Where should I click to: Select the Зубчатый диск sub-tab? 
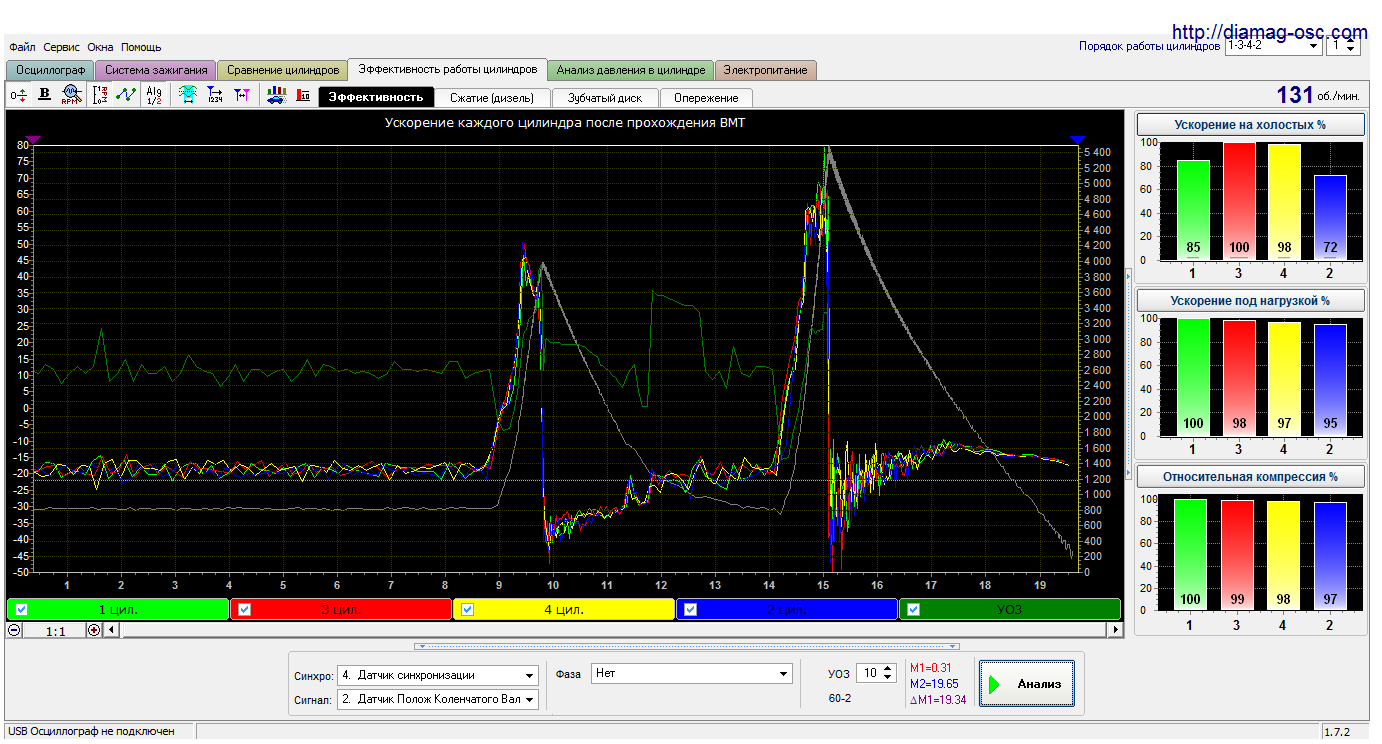(605, 98)
